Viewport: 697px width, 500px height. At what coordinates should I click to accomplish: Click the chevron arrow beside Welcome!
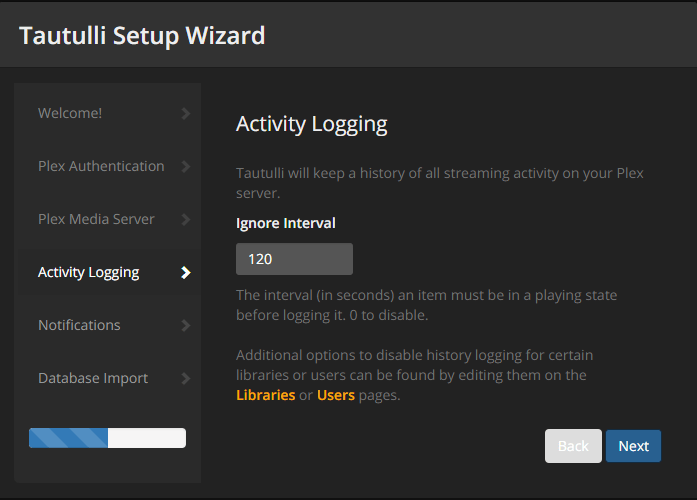(186, 114)
